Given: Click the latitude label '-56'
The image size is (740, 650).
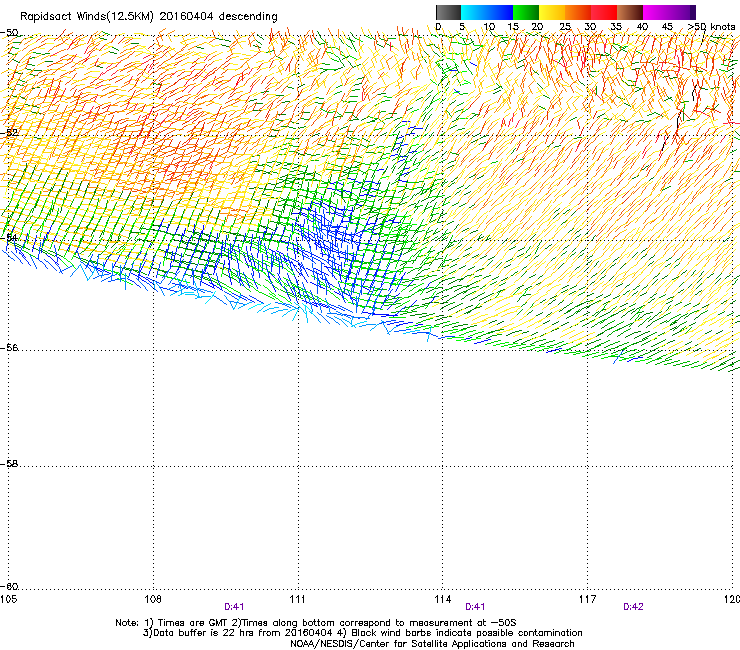Looking at the screenshot, I should (9, 348).
